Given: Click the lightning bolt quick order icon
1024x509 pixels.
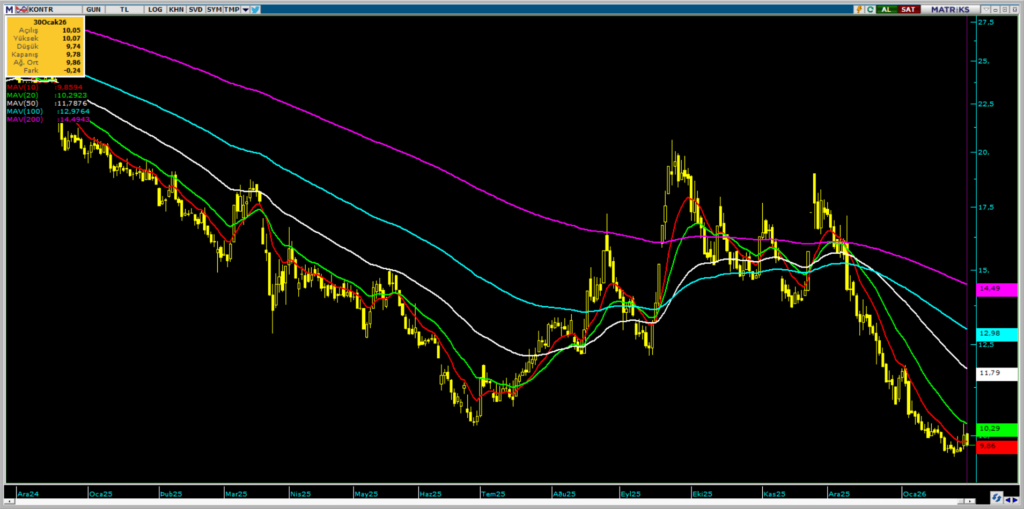Looking at the screenshot, I should click(857, 9).
